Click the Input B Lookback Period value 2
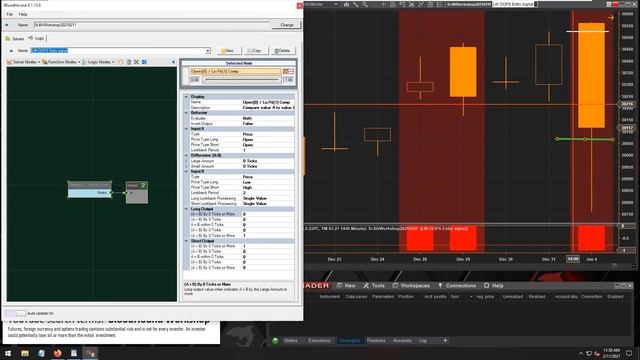Screen dimensions: 640x360 click(244, 193)
